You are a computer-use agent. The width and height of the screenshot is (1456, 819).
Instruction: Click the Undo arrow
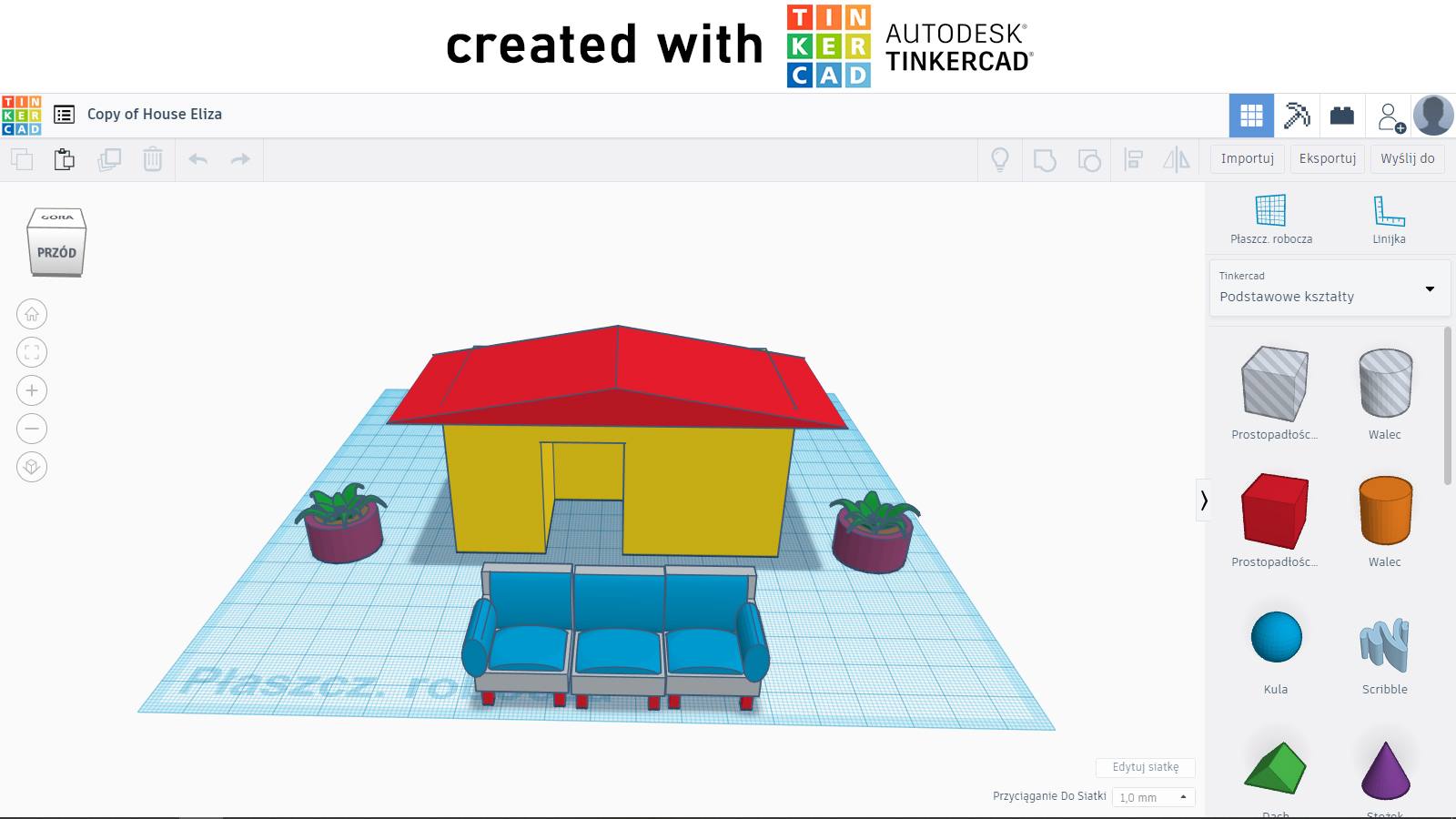pos(197,159)
